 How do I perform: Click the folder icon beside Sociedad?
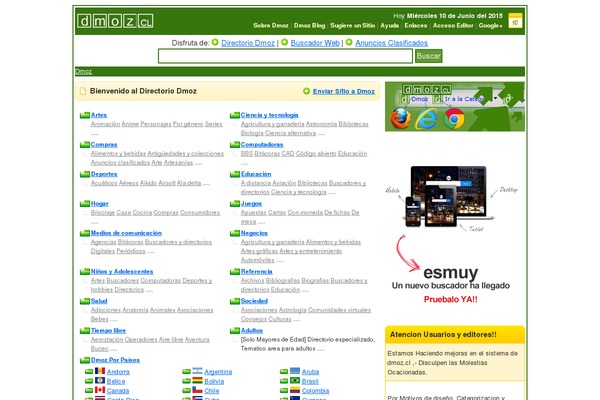[x=235, y=301]
